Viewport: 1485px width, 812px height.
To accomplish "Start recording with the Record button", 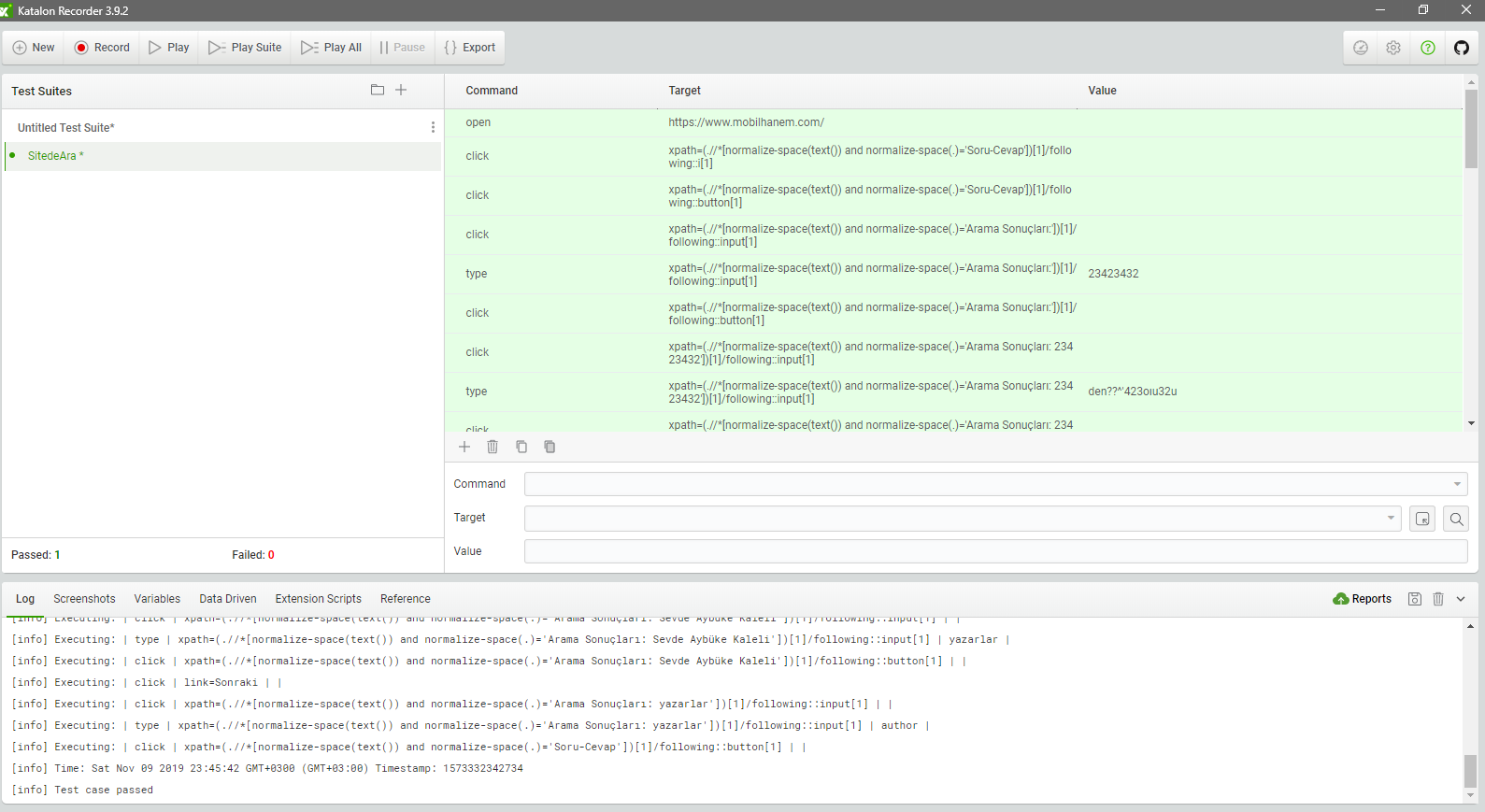I will point(103,48).
